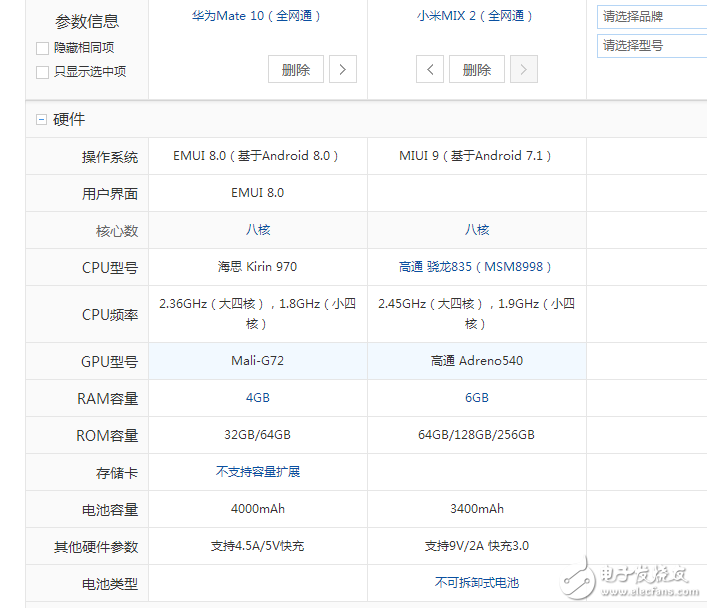Viewport: 707px width, 608px height.
Task: Click the 3400mAh battery cell
Action: pyautogui.click(x=477, y=508)
